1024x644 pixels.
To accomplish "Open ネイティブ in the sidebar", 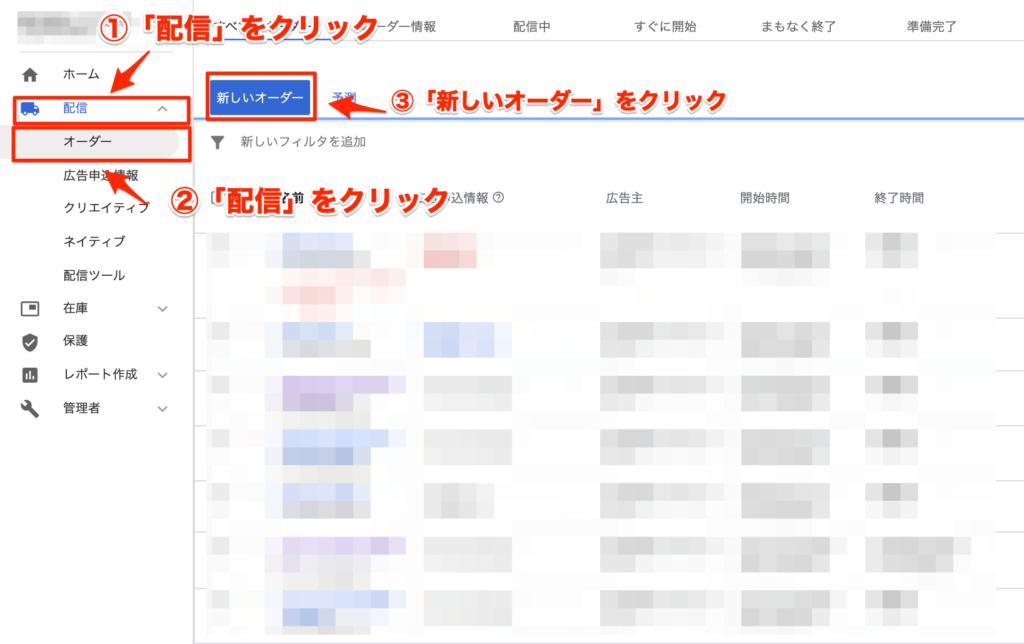I will 94,242.
